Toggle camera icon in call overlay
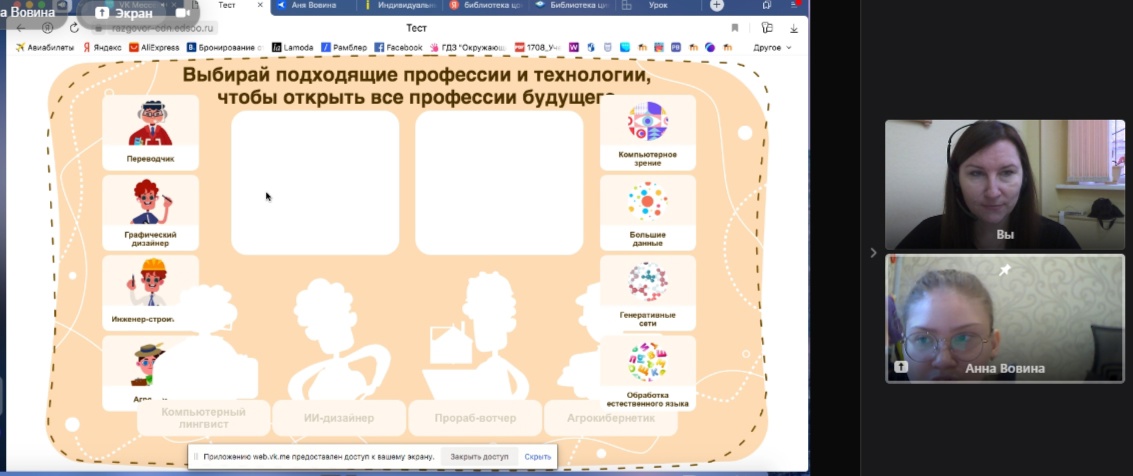Viewport: 1133px width, 476px height. [183, 13]
